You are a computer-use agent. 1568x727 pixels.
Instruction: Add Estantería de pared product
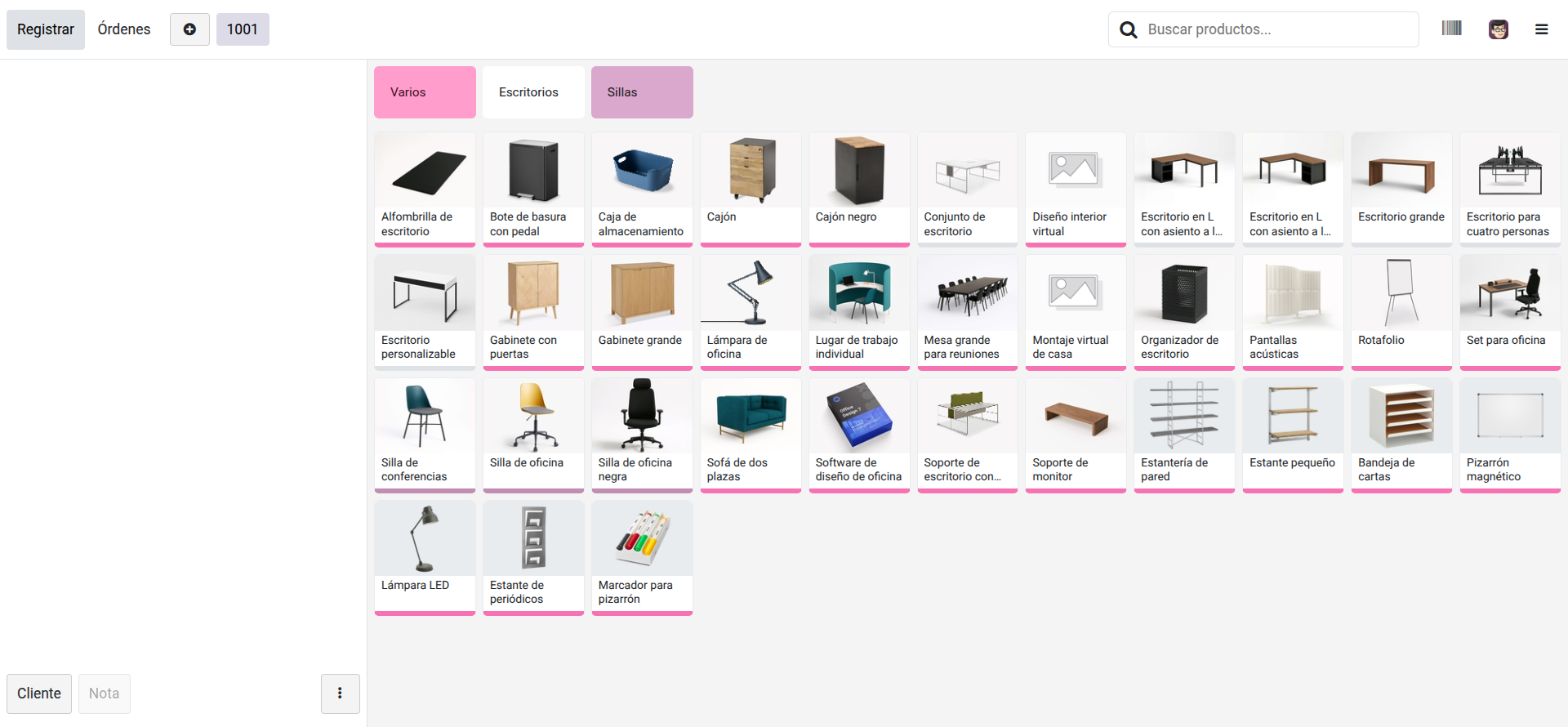1184,435
